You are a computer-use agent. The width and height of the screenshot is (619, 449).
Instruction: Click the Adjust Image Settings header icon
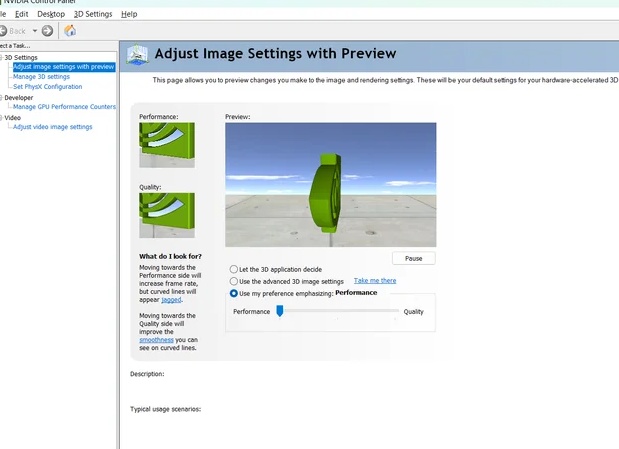coord(137,54)
